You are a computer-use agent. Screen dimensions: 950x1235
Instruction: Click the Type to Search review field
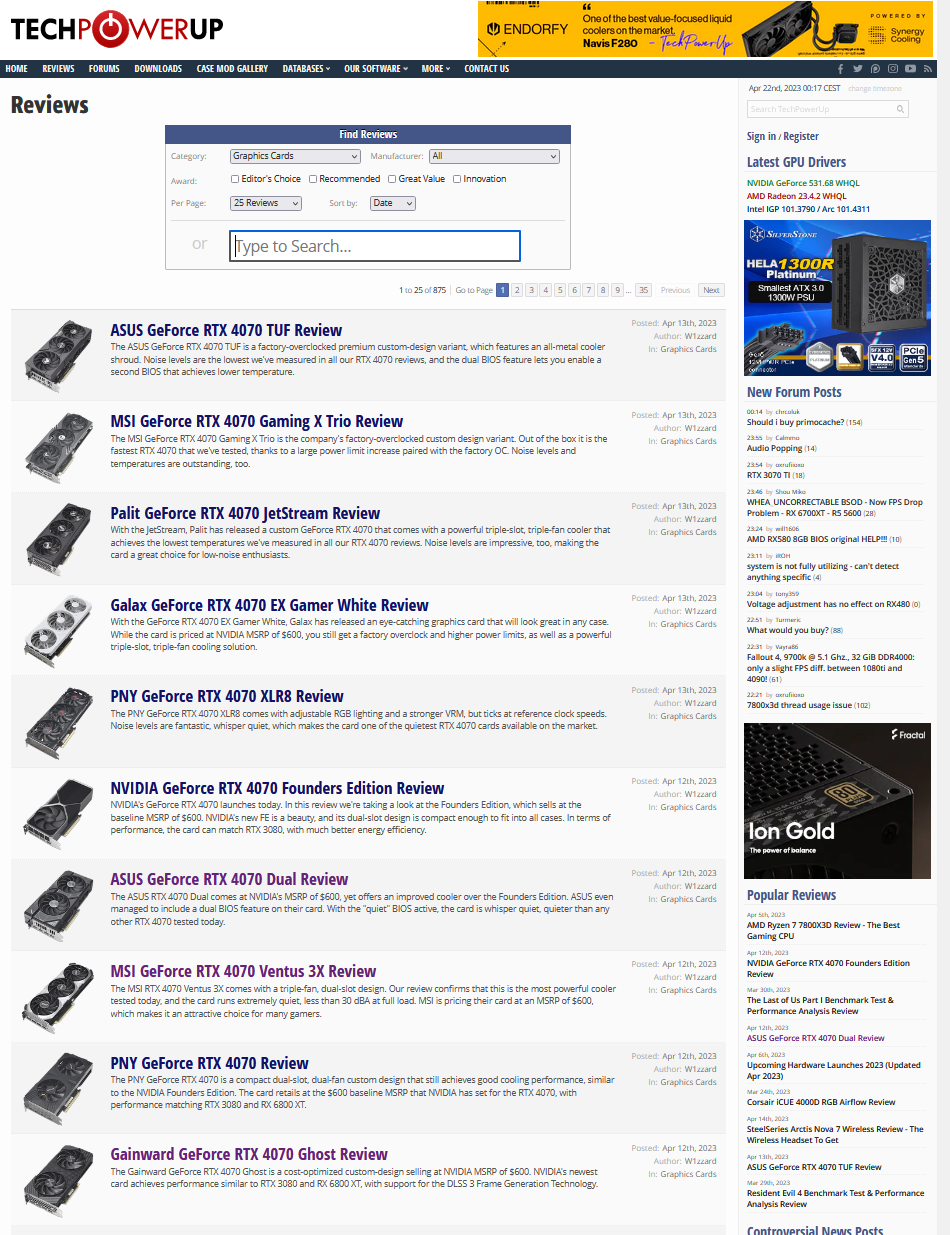tap(375, 246)
